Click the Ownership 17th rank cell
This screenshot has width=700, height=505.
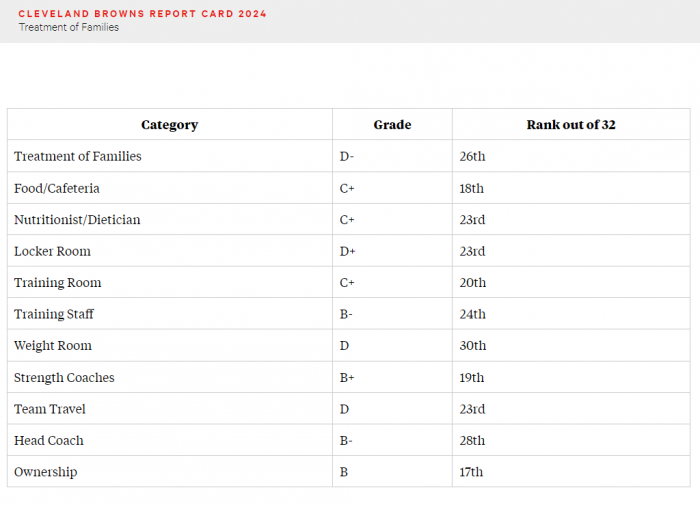(571, 472)
